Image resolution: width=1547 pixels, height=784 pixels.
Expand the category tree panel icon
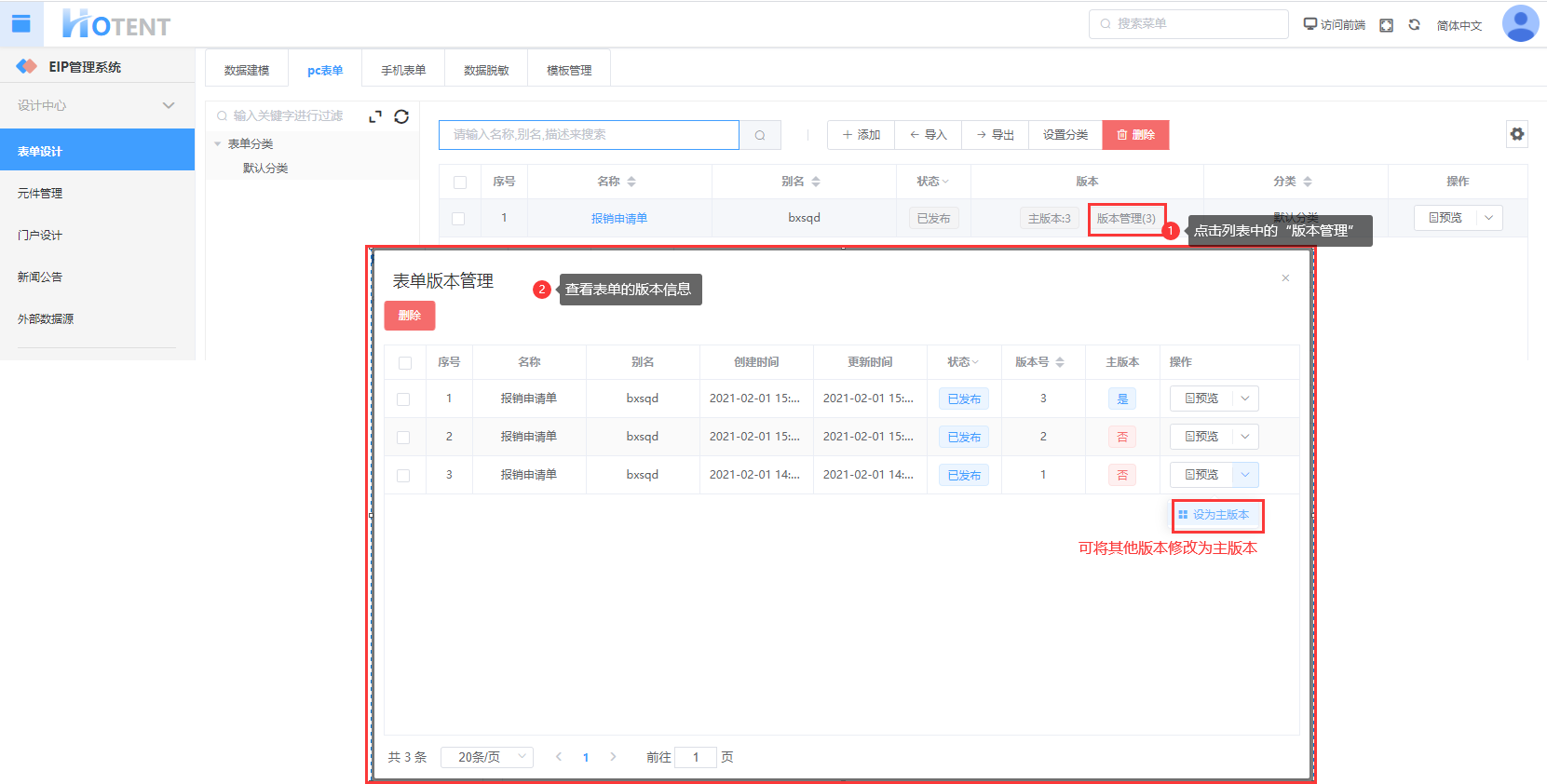pyautogui.click(x=375, y=116)
